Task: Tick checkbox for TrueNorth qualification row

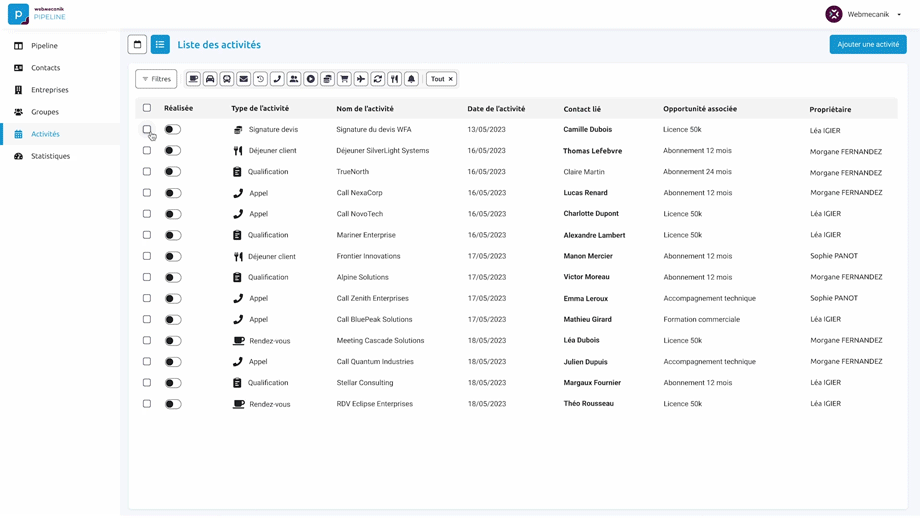Action: [147, 172]
